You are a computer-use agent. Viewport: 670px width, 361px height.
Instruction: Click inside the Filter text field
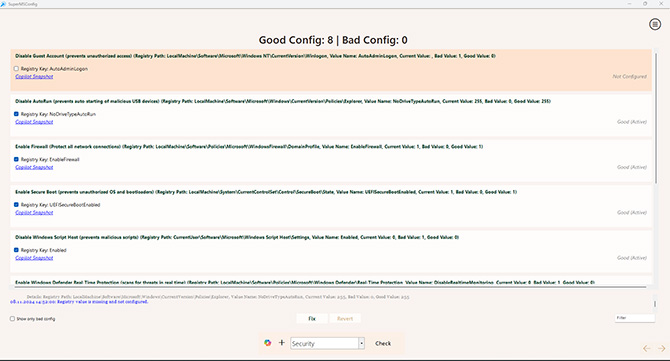point(635,318)
